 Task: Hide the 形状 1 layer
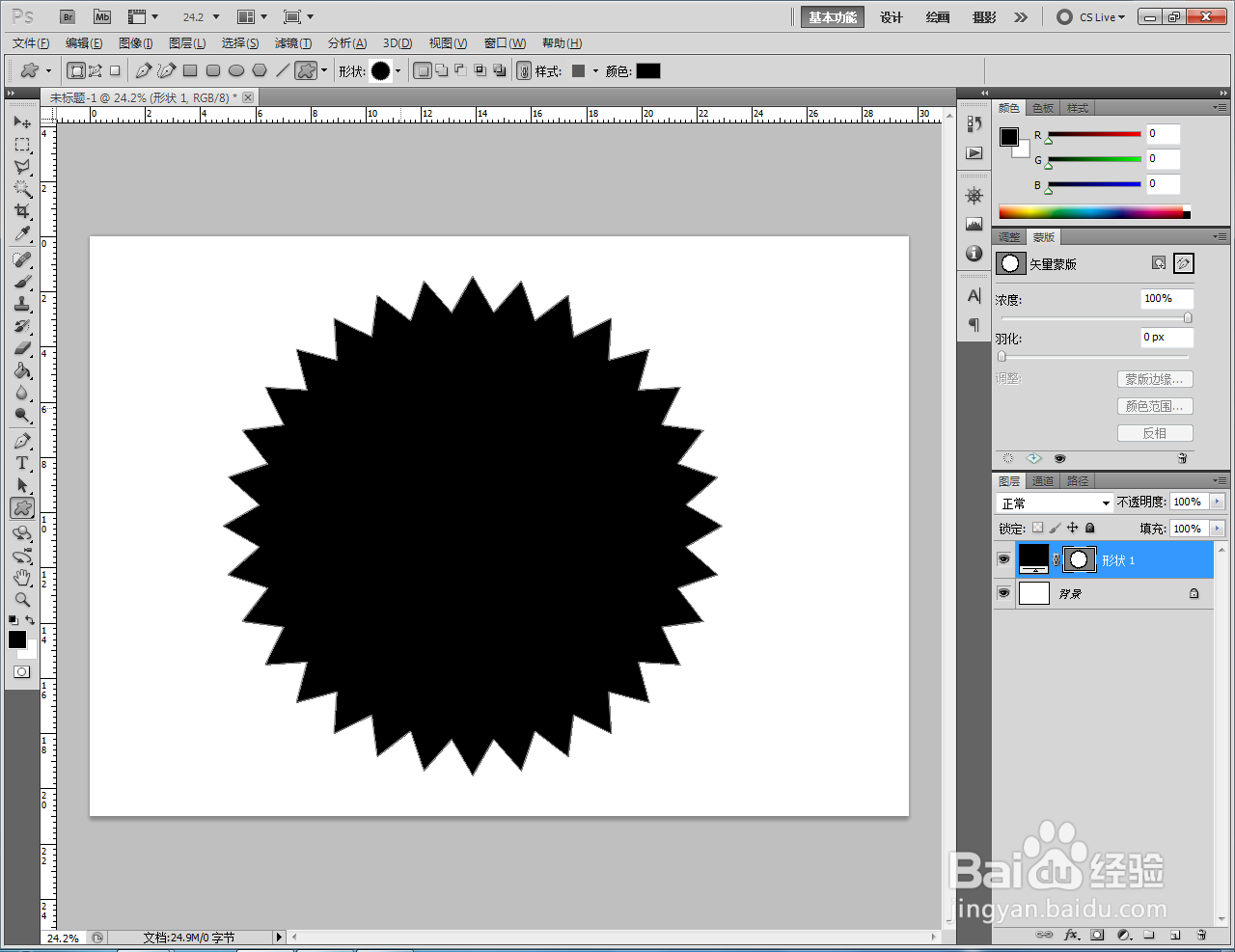(x=1003, y=559)
